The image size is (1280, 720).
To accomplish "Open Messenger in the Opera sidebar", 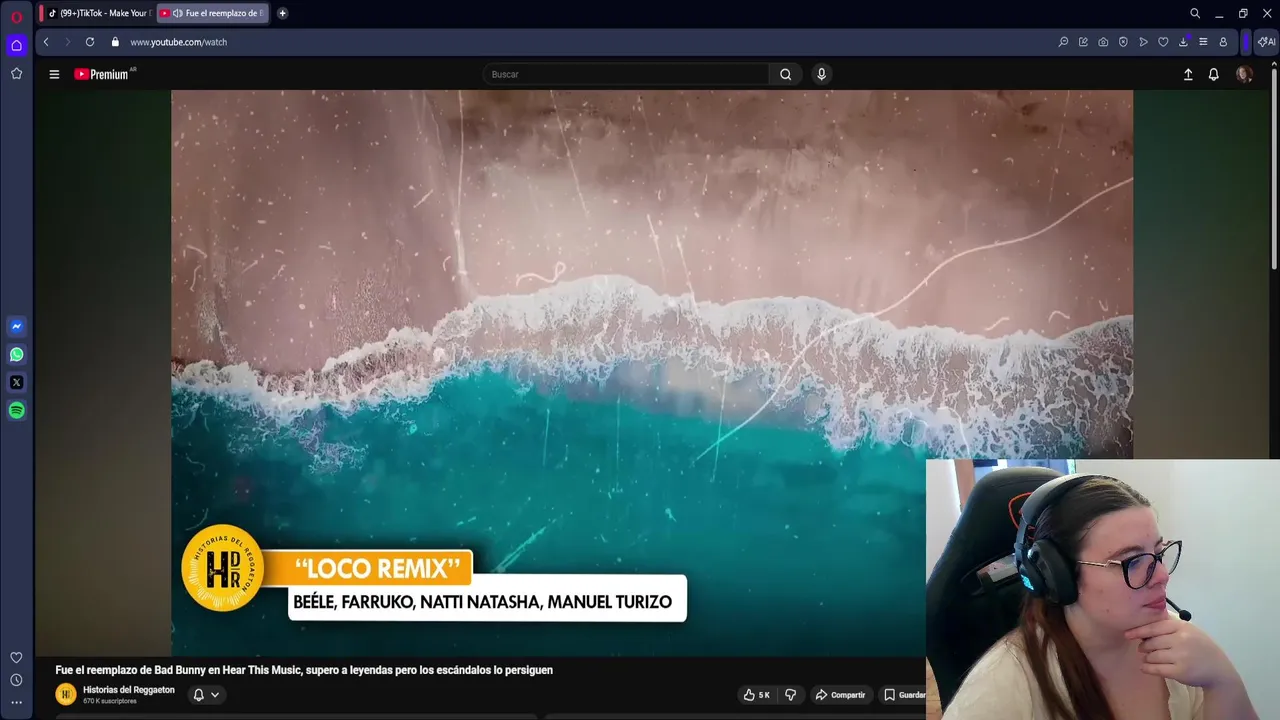I will [x=16, y=326].
